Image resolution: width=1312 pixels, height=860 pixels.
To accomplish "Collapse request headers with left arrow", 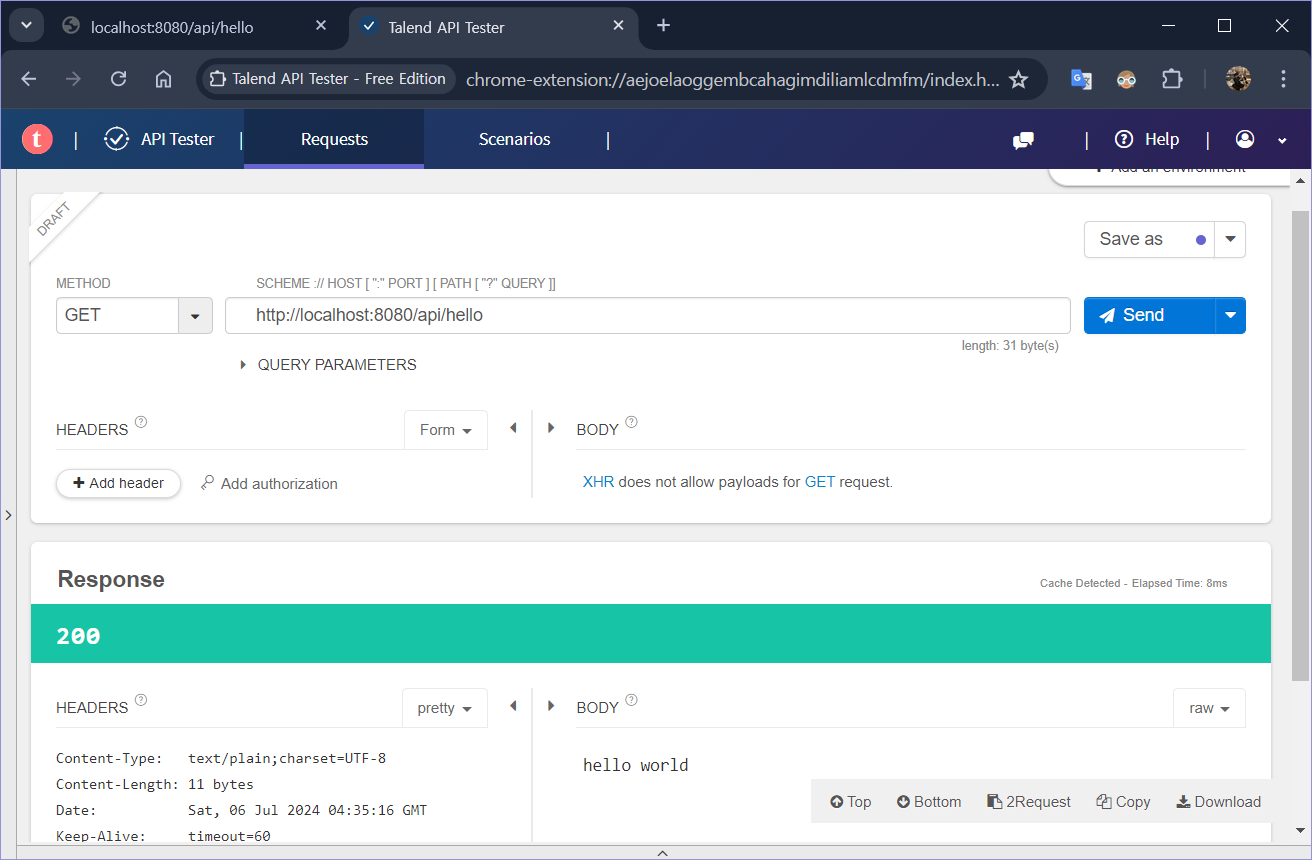I will point(513,428).
